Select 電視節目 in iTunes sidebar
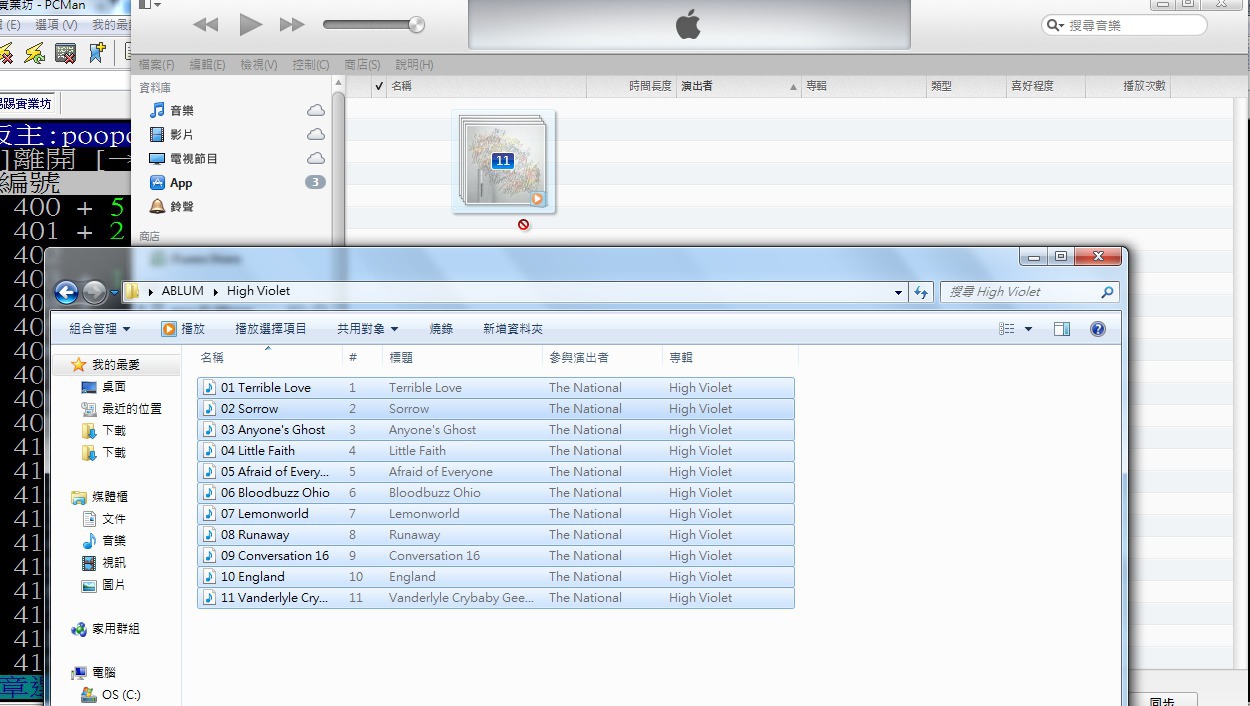1250x706 pixels. pos(194,158)
